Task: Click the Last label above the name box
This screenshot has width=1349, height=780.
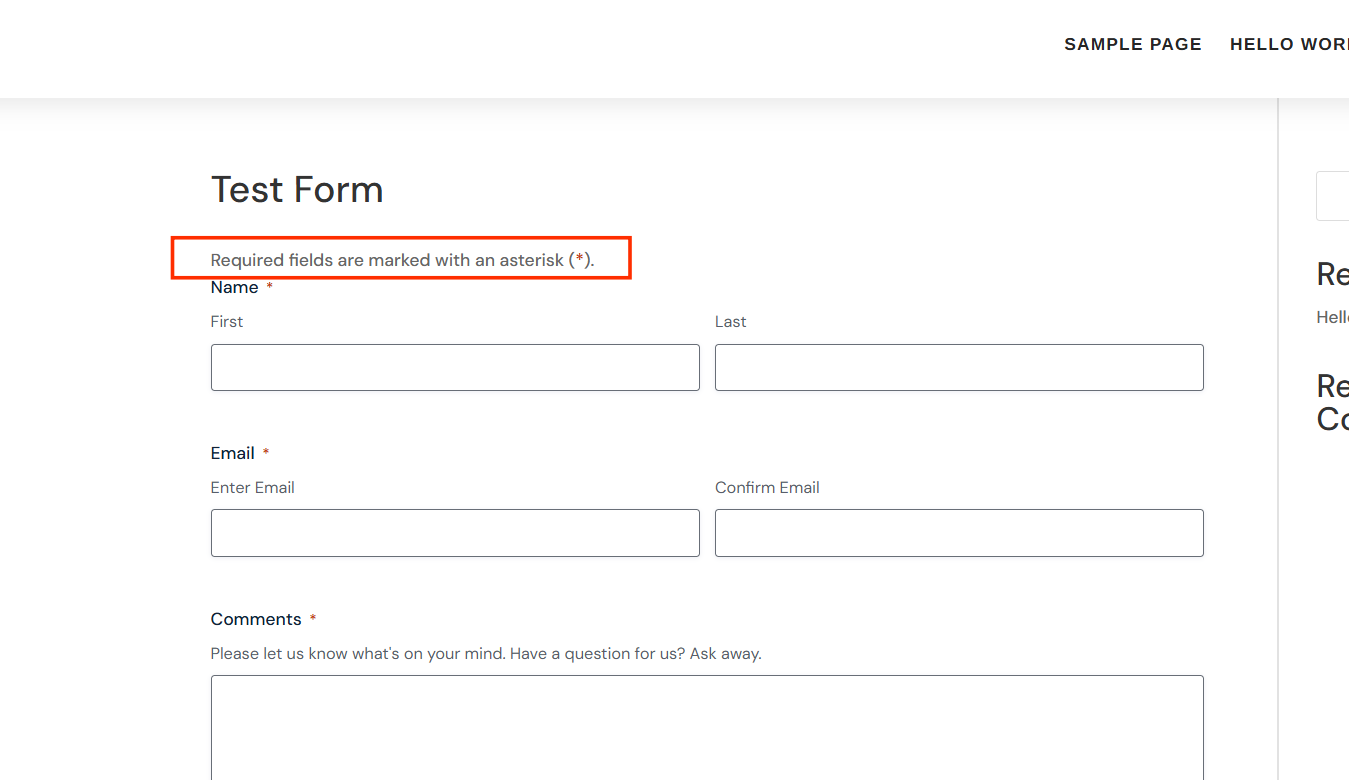Action: click(730, 321)
